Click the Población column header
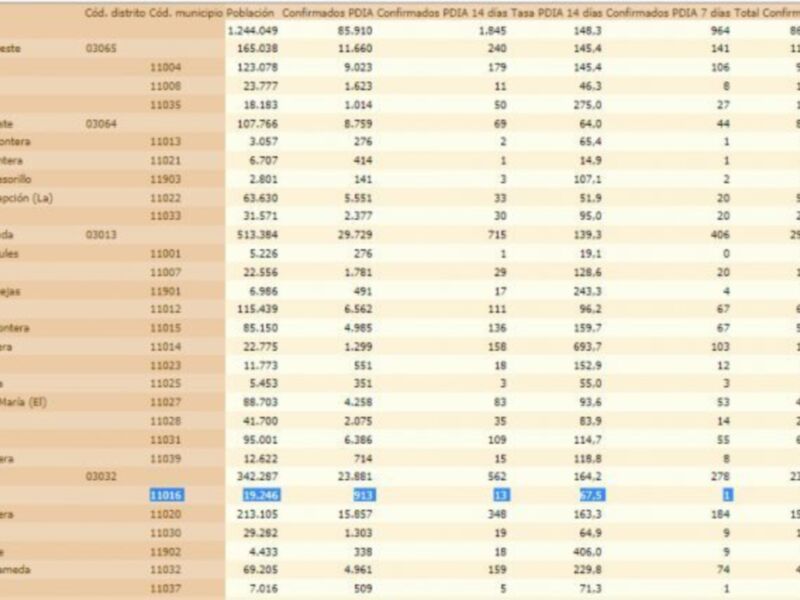 tap(251, 12)
